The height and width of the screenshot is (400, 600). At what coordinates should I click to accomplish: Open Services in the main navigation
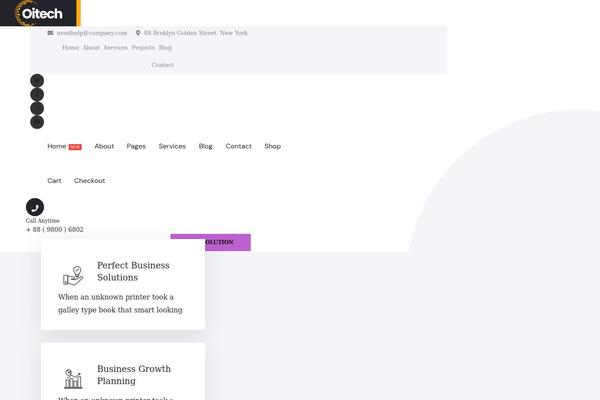pyautogui.click(x=172, y=146)
